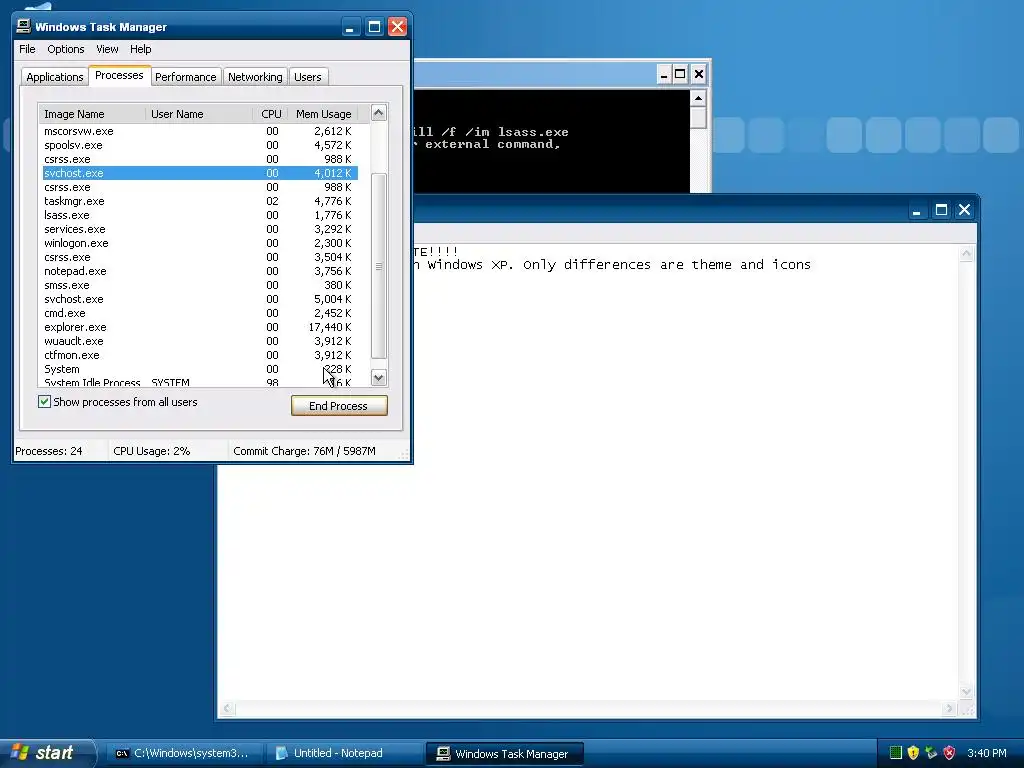The width and height of the screenshot is (1024, 768).
Task: Click the command prompt scroll up arrow
Action: (698, 99)
